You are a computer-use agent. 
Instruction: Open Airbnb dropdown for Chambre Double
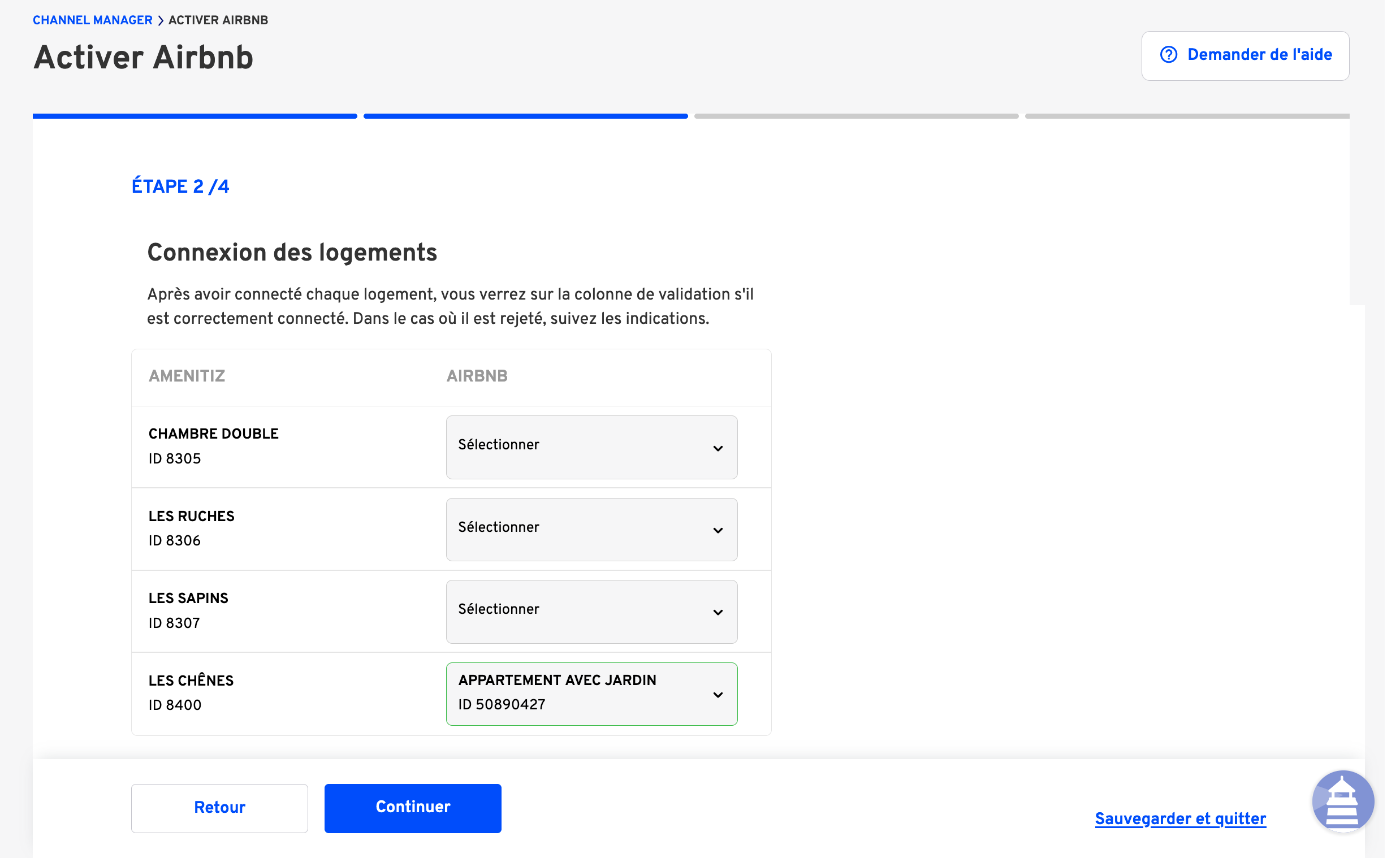click(x=591, y=447)
